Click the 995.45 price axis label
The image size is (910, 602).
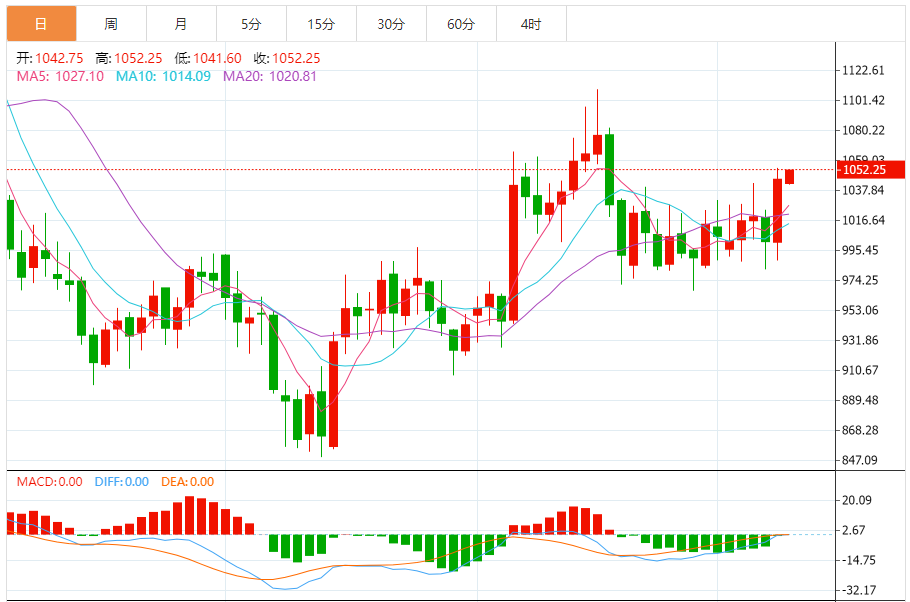point(861,250)
